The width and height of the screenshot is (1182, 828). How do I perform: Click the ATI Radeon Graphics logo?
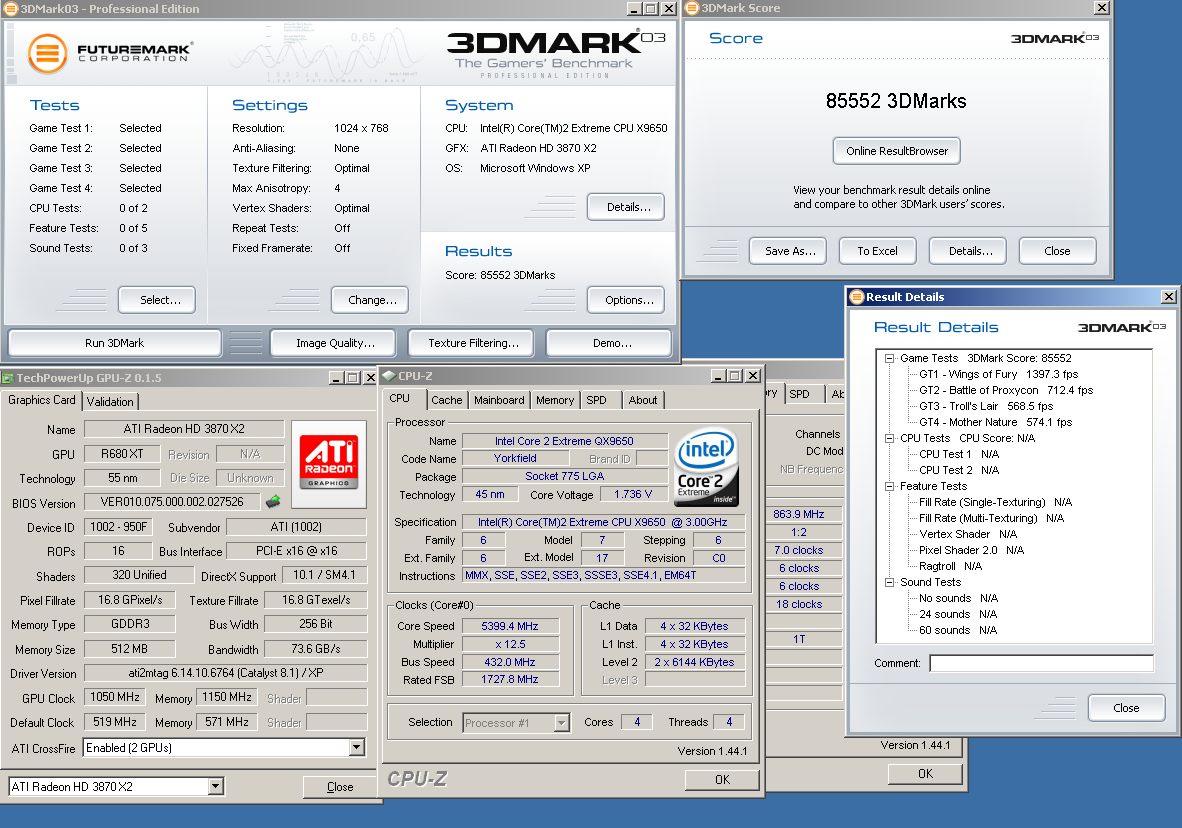pos(329,463)
